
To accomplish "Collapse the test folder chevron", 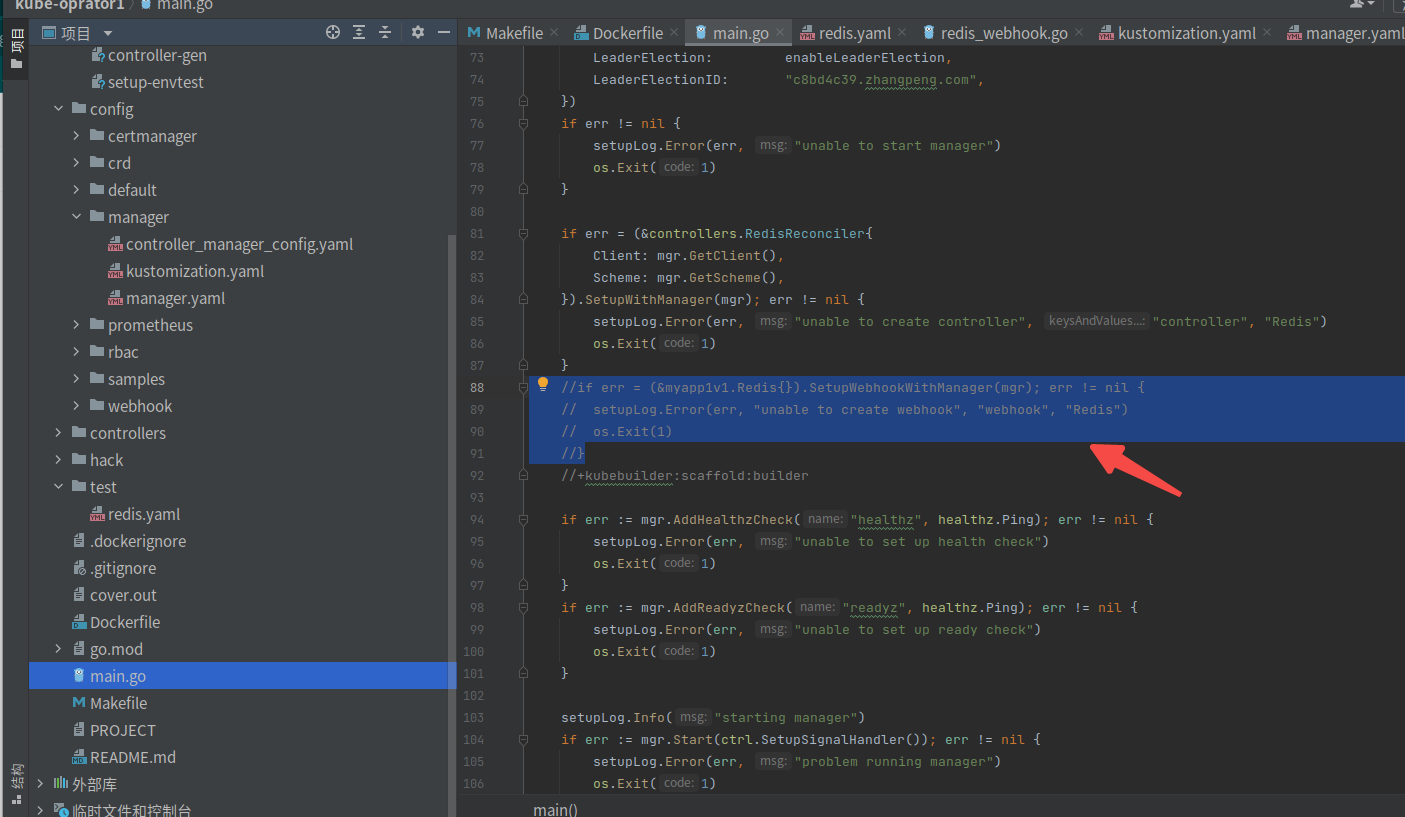I will [x=59, y=487].
